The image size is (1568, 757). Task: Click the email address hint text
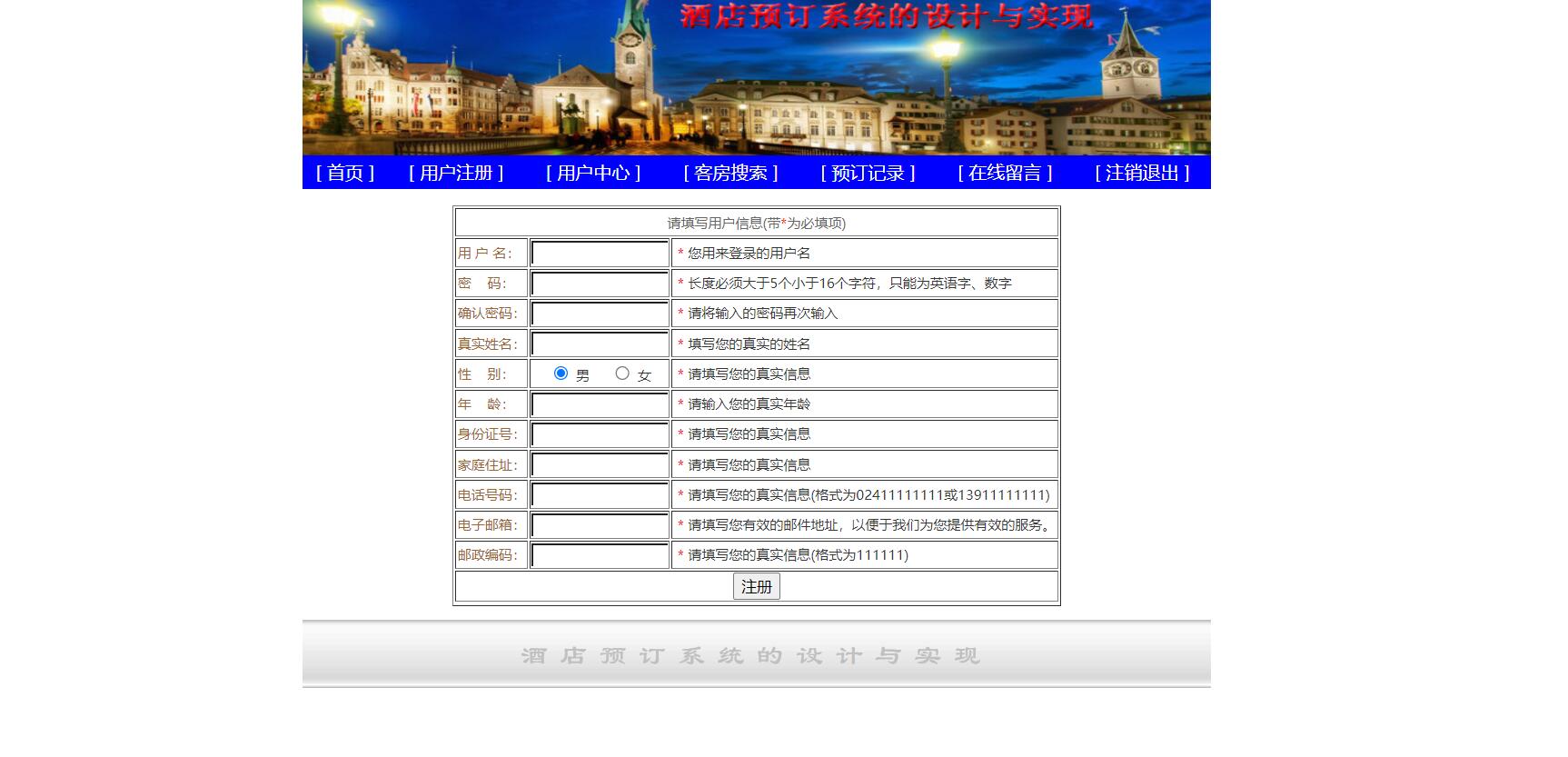click(x=871, y=525)
